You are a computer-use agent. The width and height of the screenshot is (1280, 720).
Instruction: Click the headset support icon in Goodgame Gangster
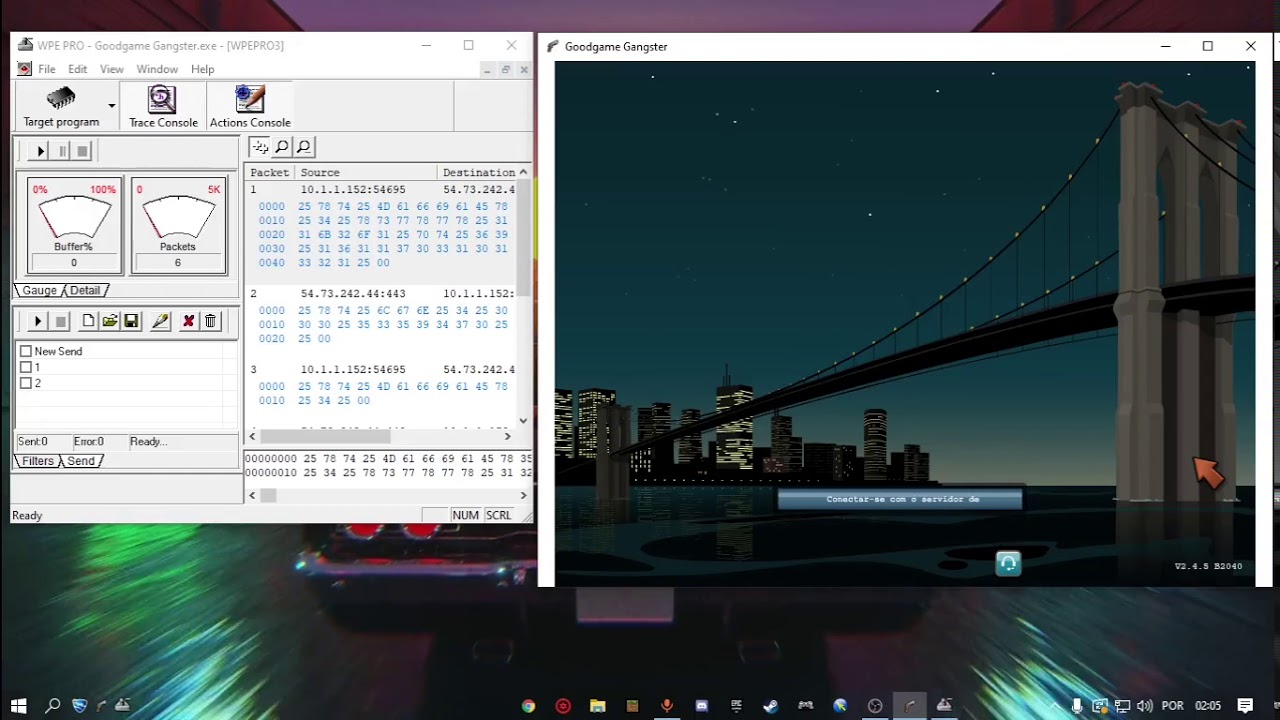click(1008, 564)
